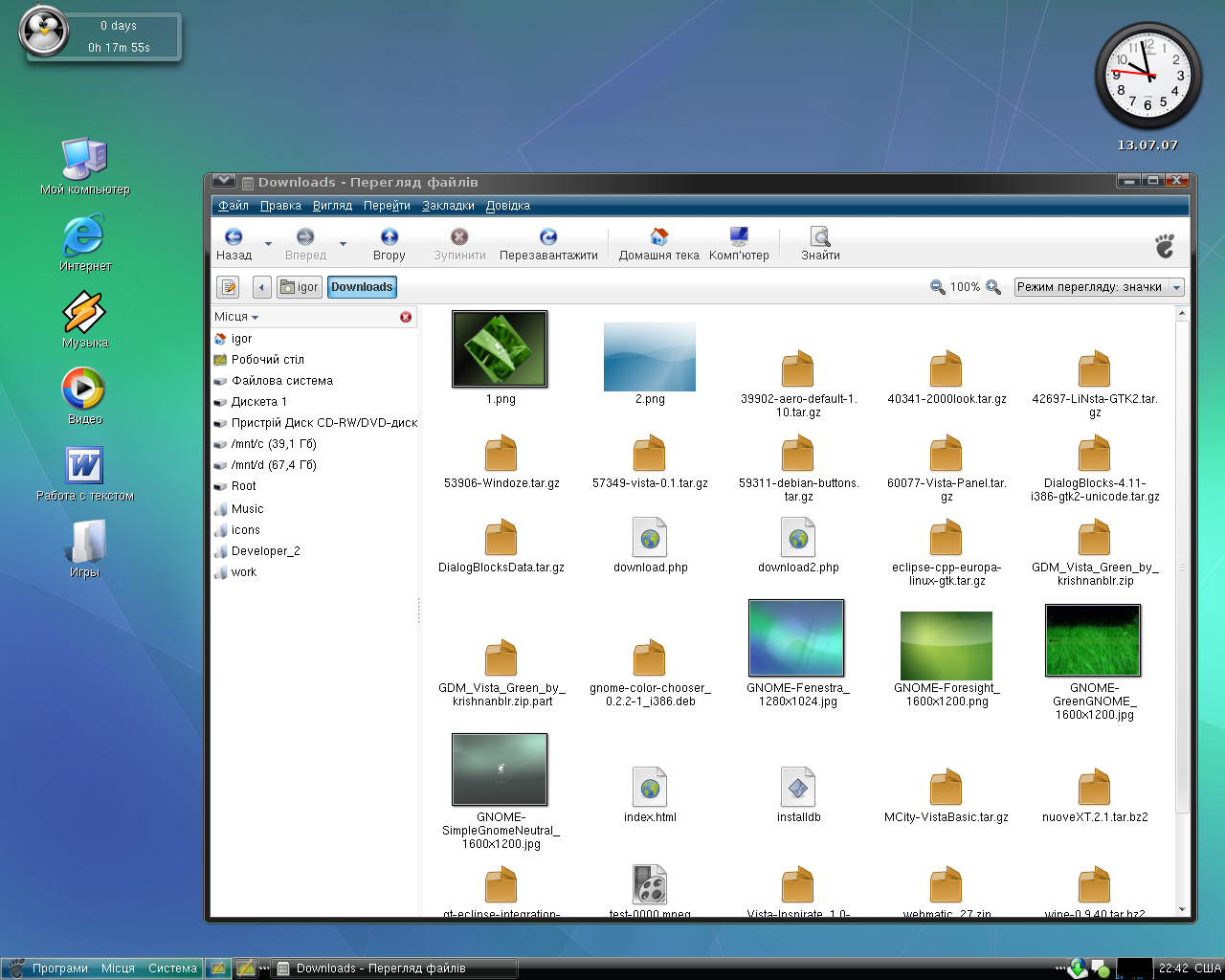Select GNOME-Foresight_1600x1200.png thumbnail
Image resolution: width=1225 pixels, height=980 pixels.
[947, 646]
